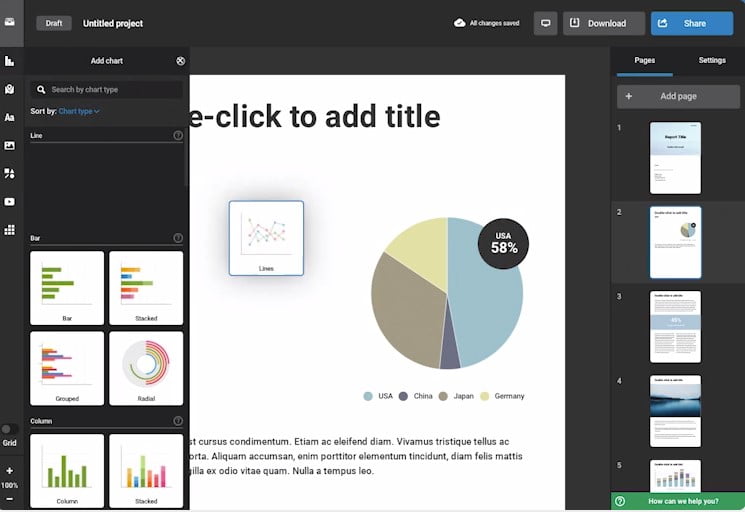This screenshot has width=745, height=512.
Task: Select the Stacked bar chart thumbnail
Action: click(x=146, y=288)
